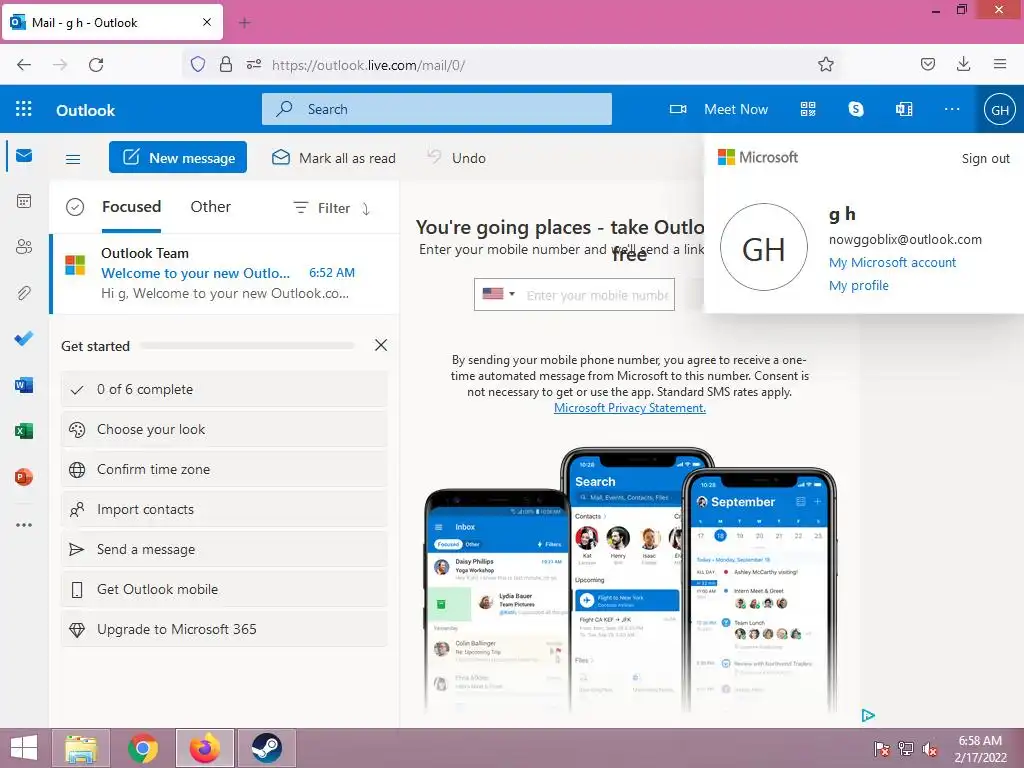Open Files attachments paperclip icon
This screenshot has width=1024, height=768.
coord(24,293)
